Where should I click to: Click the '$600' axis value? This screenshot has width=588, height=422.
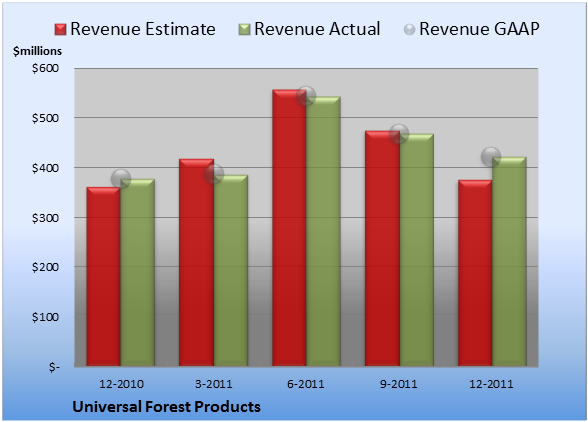tap(45, 68)
